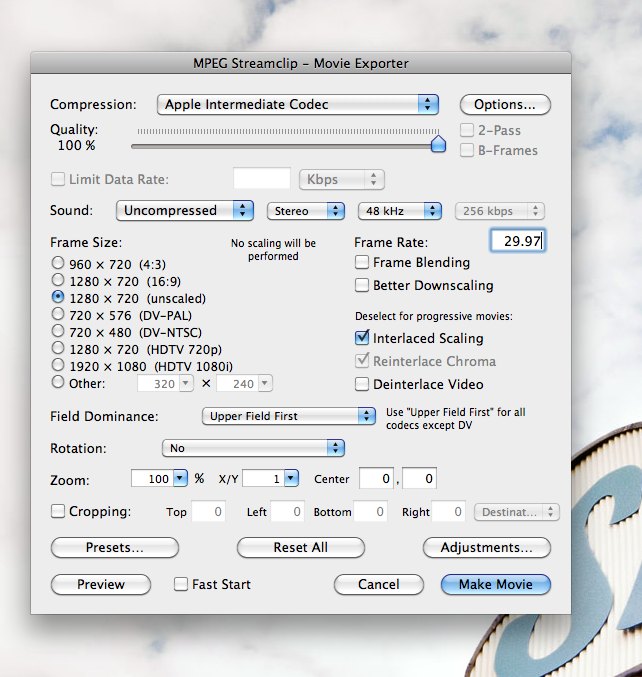Select 1280 × 720 (unscaled) frame size

tap(58, 297)
